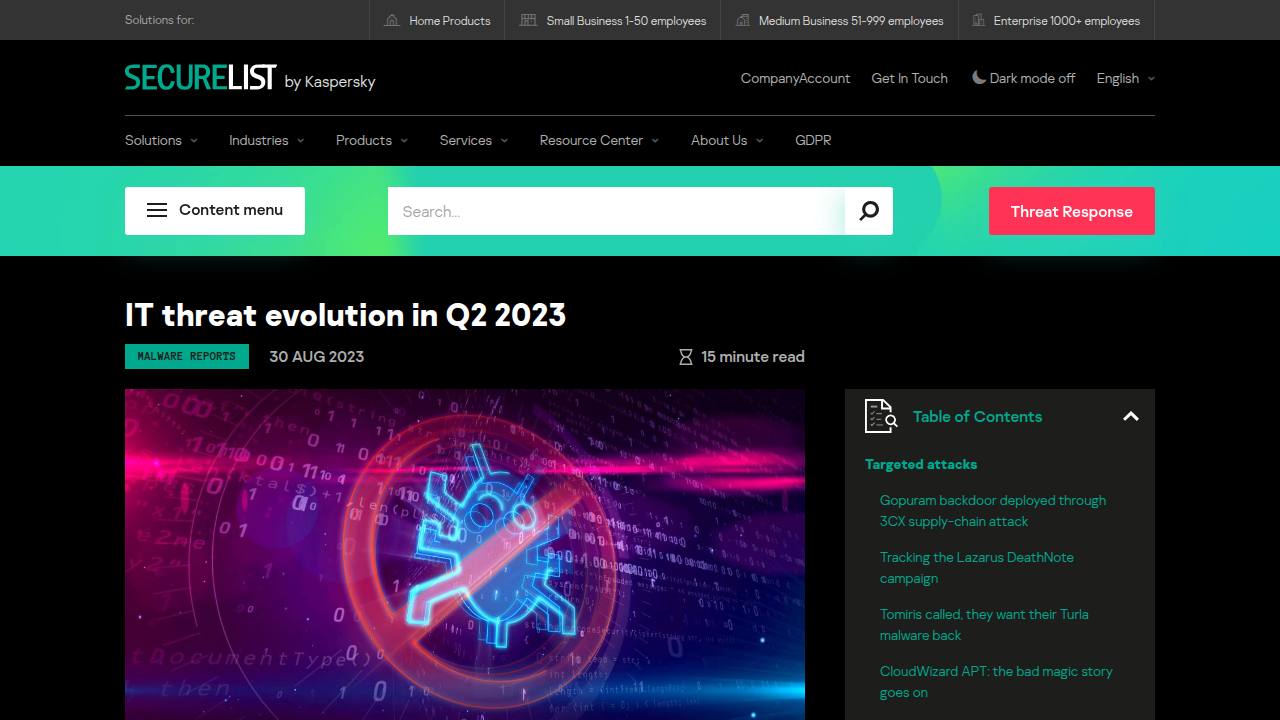The image size is (1280, 720).
Task: Click the Small Business building icon
Action: (528, 20)
